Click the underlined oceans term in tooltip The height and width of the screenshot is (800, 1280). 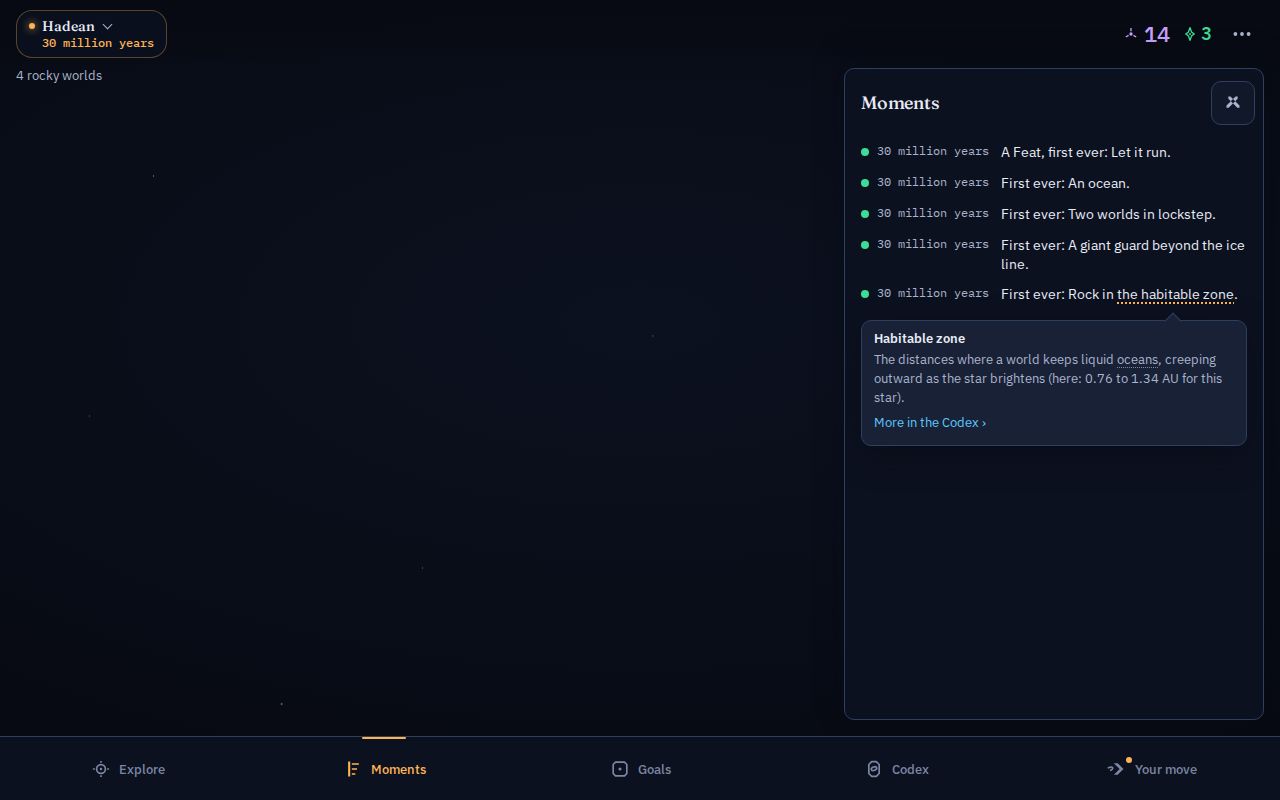(1137, 359)
